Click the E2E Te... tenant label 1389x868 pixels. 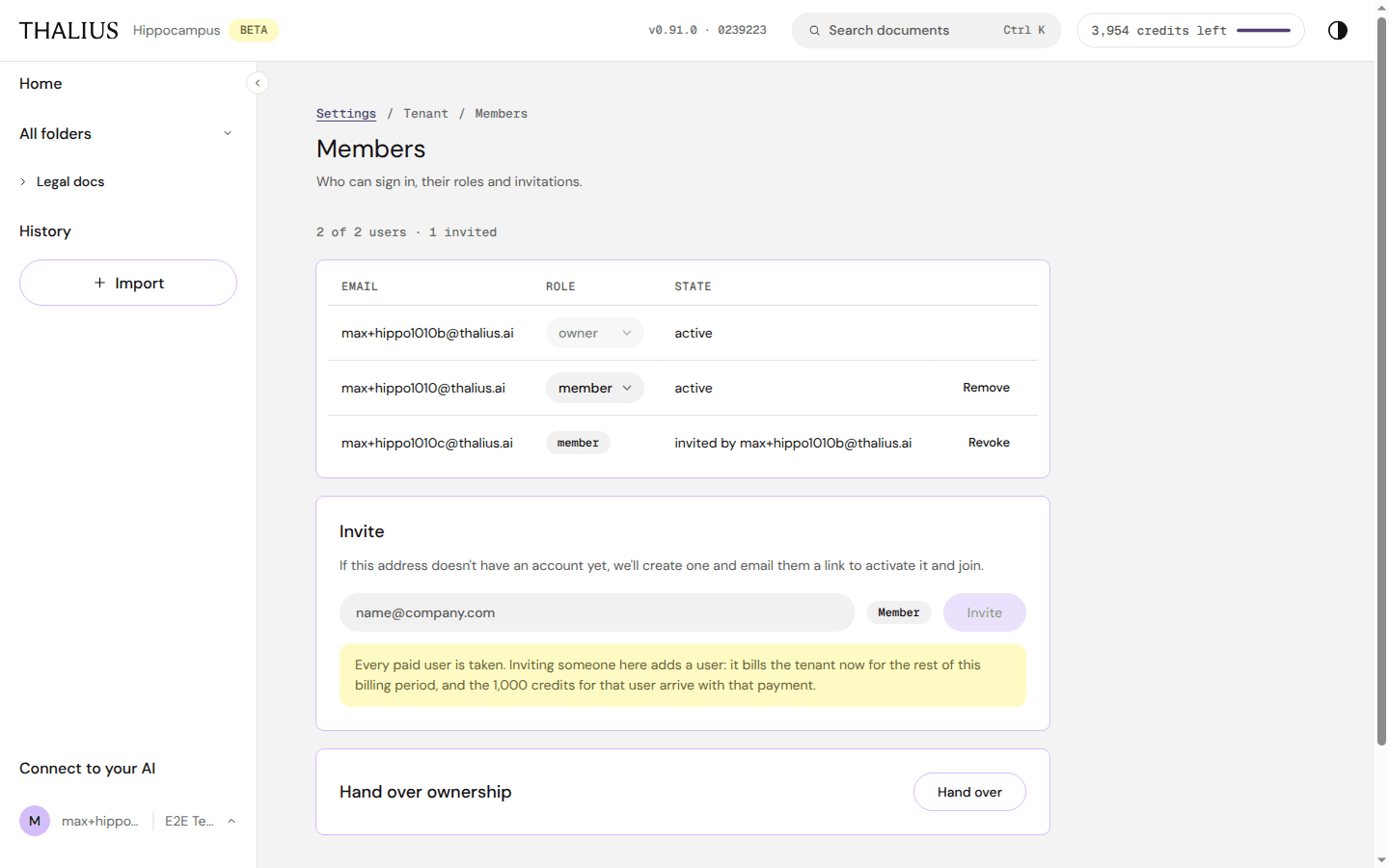click(189, 821)
